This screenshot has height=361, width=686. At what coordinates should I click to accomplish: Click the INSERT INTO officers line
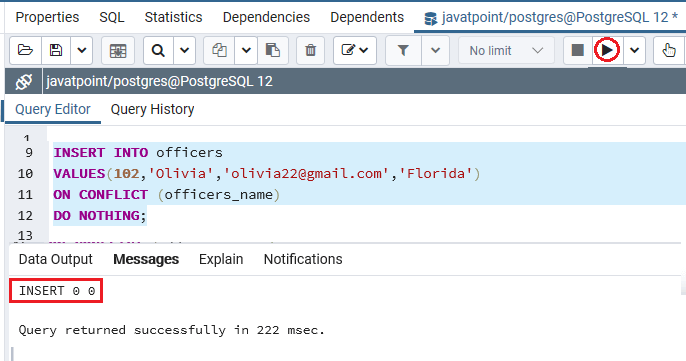tap(138, 153)
